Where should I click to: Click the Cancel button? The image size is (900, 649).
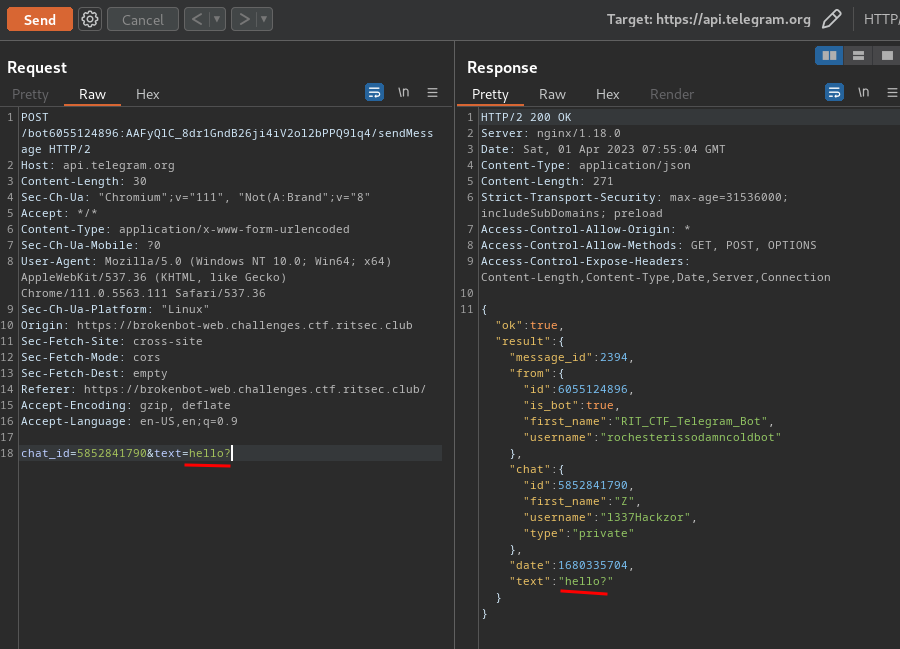pyautogui.click(x=143, y=20)
